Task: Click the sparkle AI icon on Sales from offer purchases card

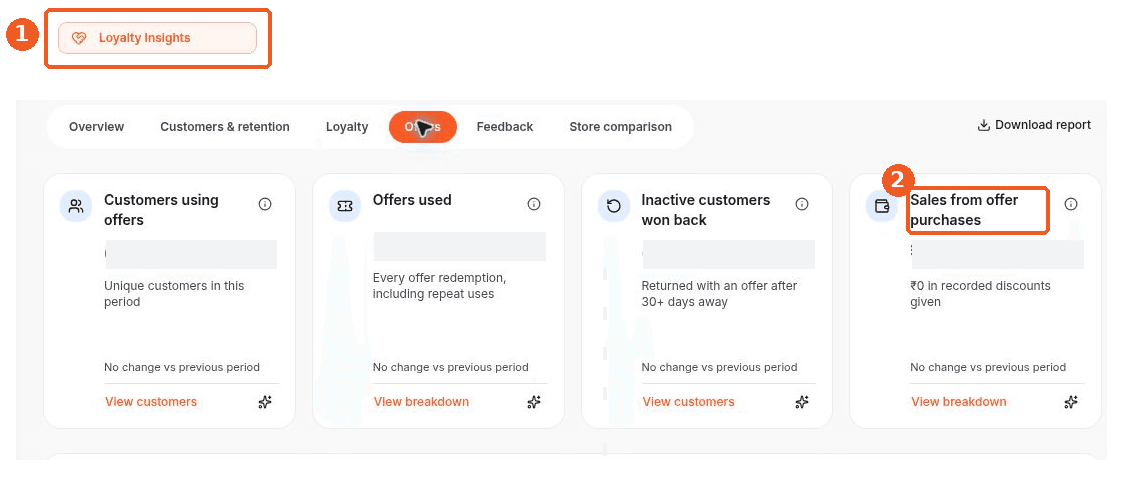Action: [1071, 402]
